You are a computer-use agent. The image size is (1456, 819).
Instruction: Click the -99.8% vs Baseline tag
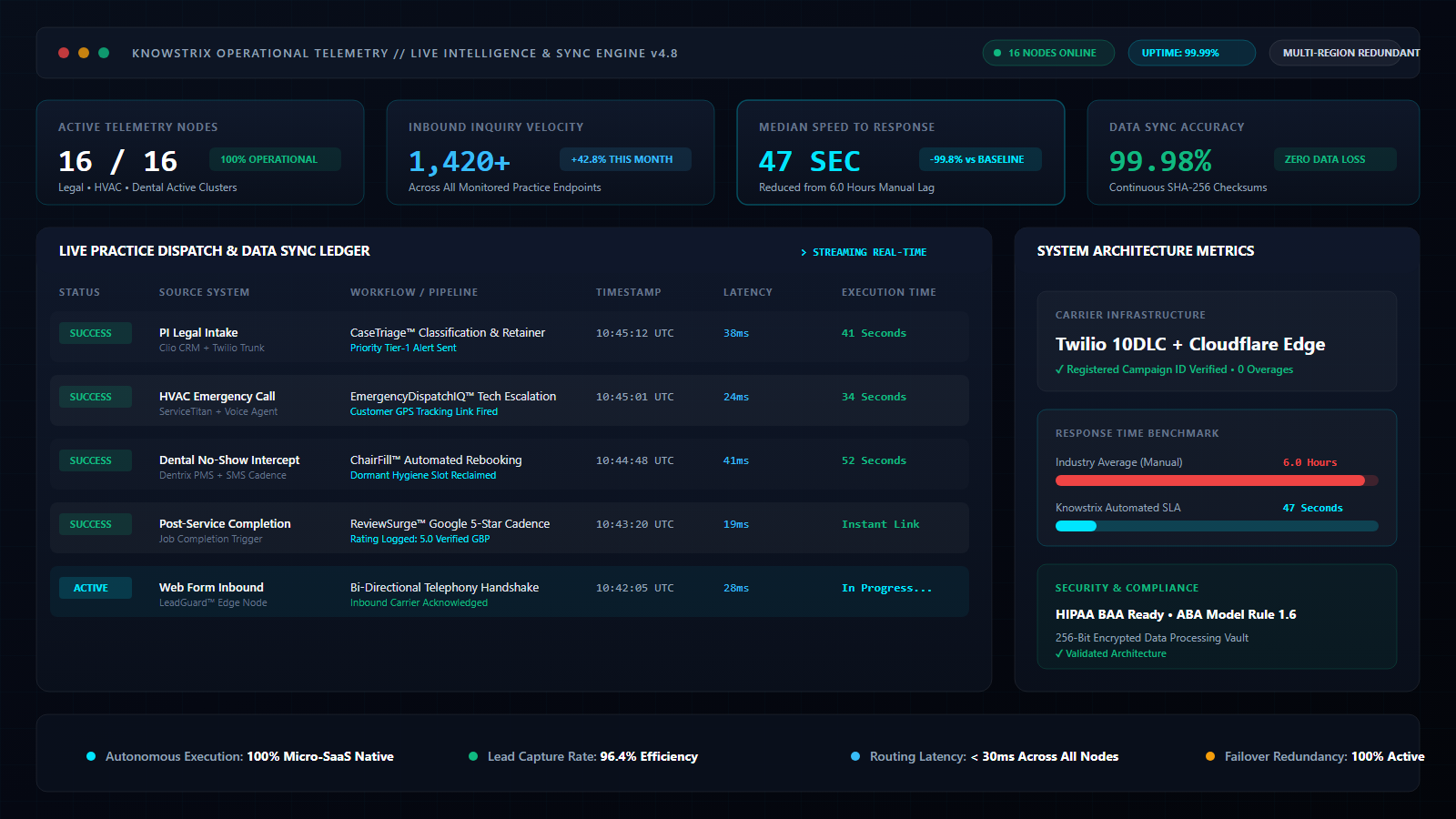[980, 159]
